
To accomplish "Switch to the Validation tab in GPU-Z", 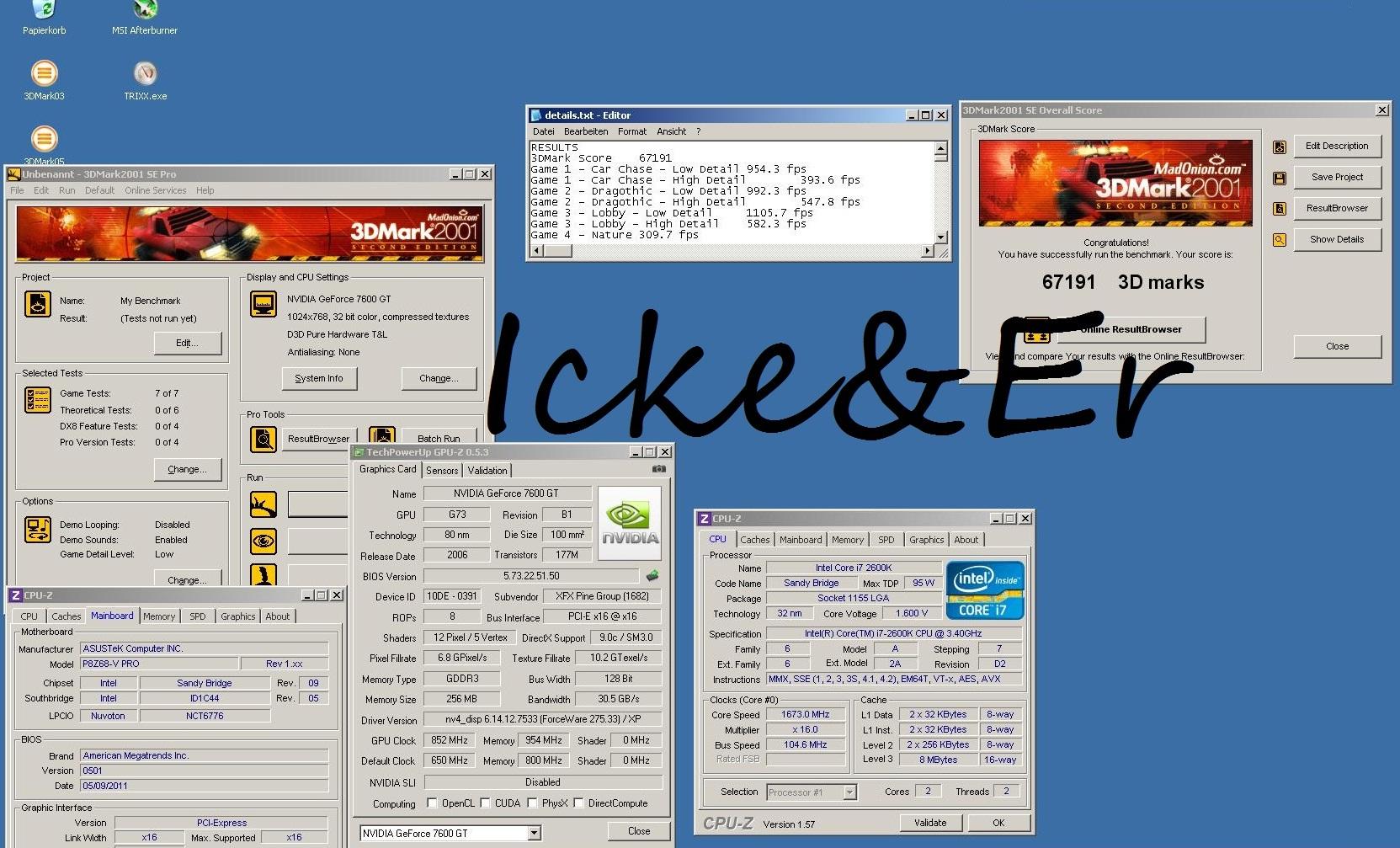I will [x=487, y=471].
